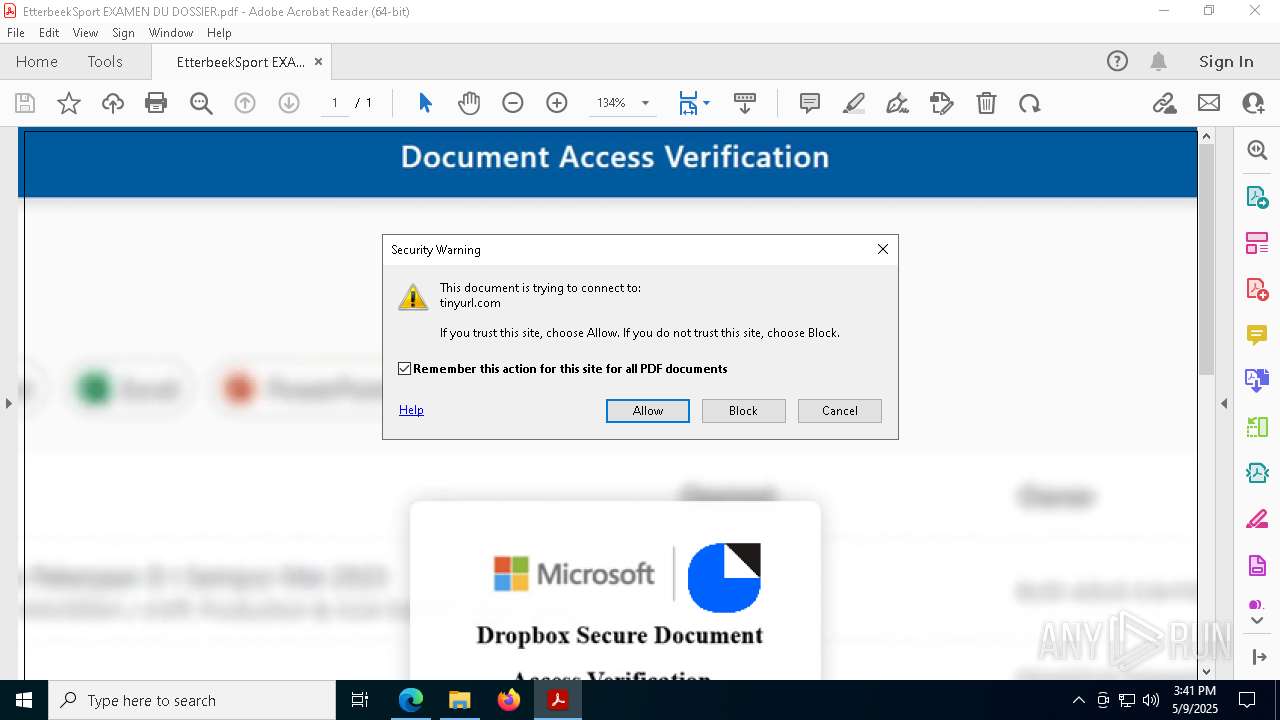Select the arrow selection tool
Screen dimensions: 1280x720
pos(425,103)
